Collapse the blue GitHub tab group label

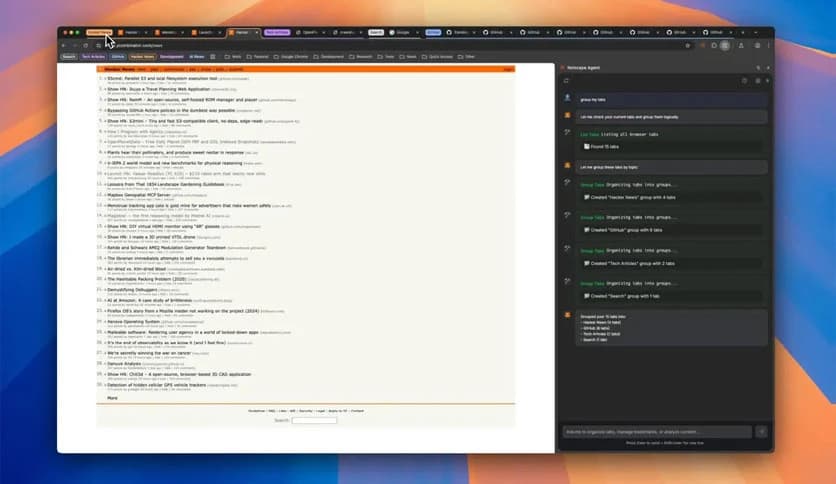click(x=433, y=33)
